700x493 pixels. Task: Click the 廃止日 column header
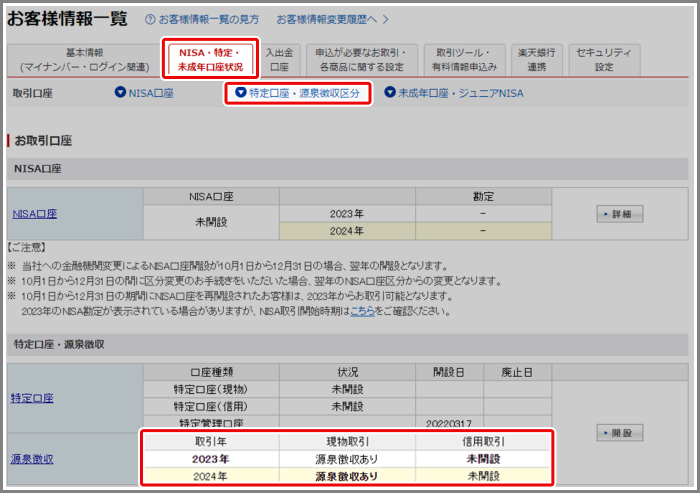click(517, 372)
